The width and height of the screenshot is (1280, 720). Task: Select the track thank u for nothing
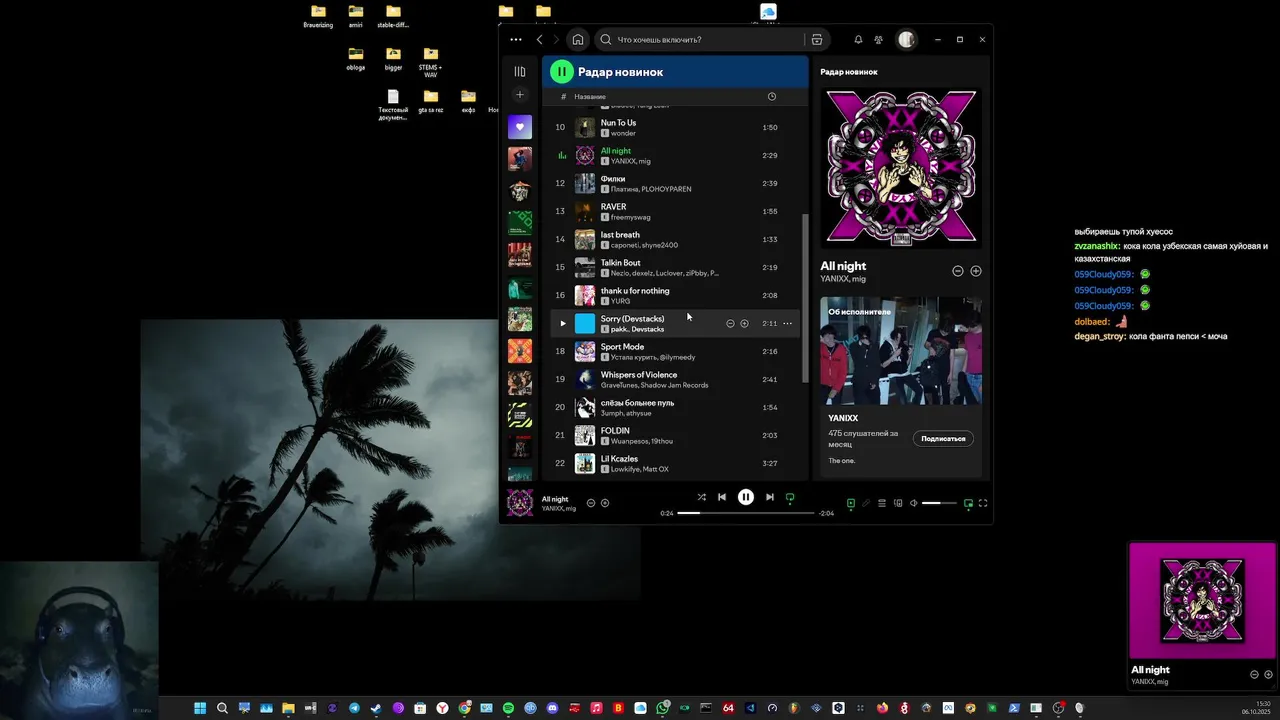tap(675, 295)
